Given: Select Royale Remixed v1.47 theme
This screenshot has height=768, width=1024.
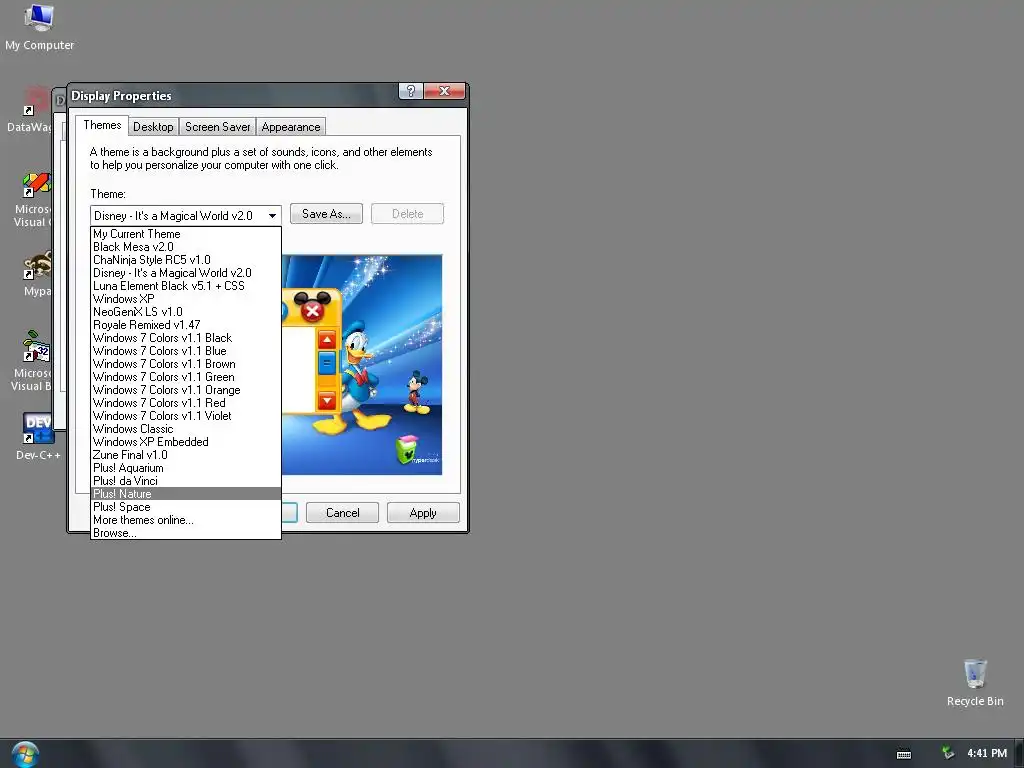Looking at the screenshot, I should click(x=185, y=325).
